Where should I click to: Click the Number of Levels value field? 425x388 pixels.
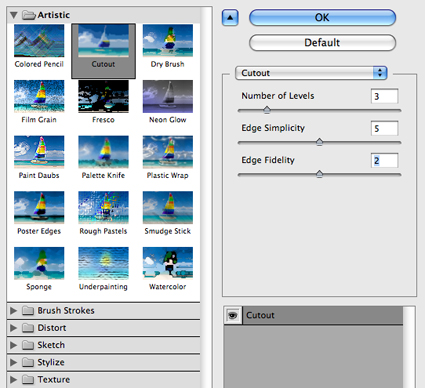pos(384,96)
